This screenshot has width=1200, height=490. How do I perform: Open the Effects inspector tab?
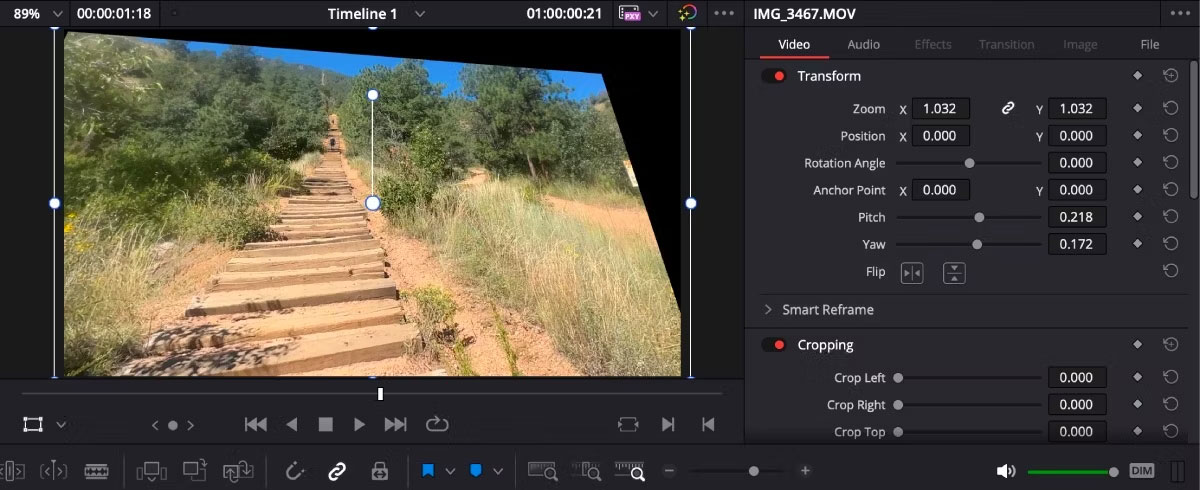point(933,44)
